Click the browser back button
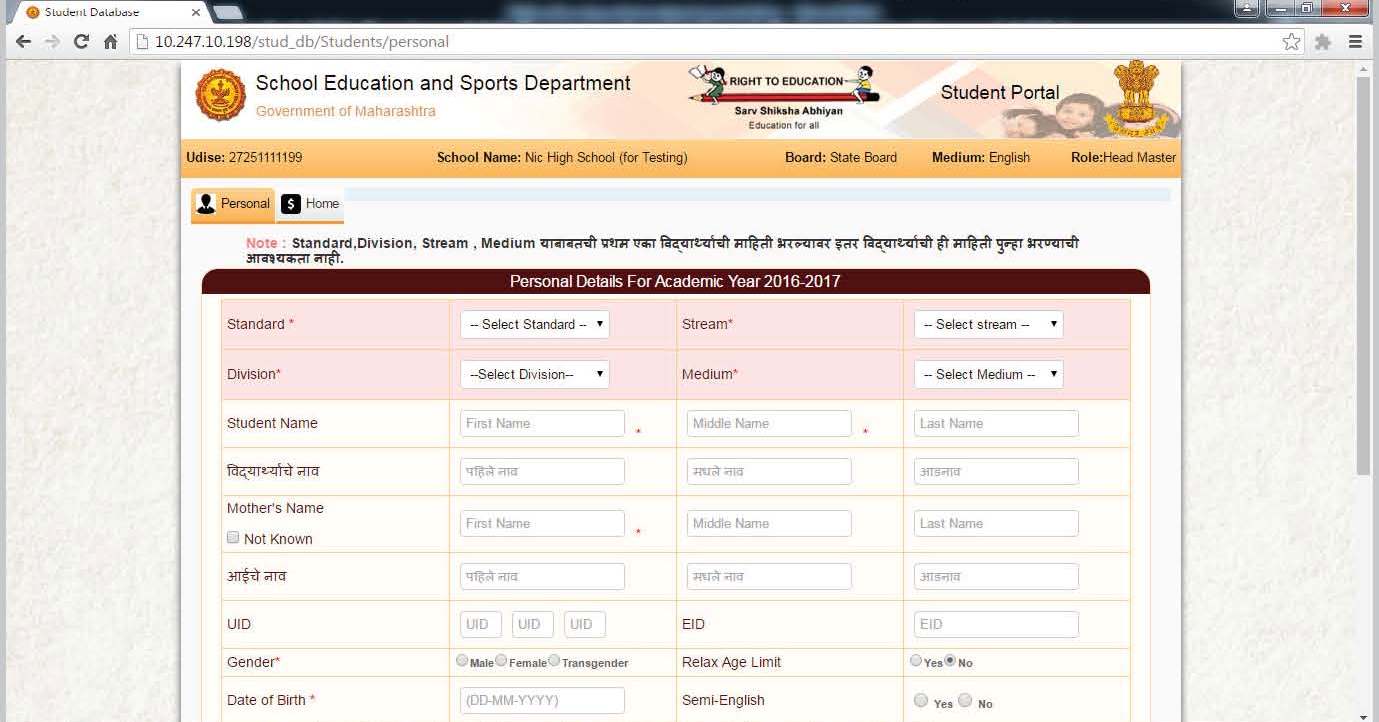The image size is (1379, 722). coord(22,42)
